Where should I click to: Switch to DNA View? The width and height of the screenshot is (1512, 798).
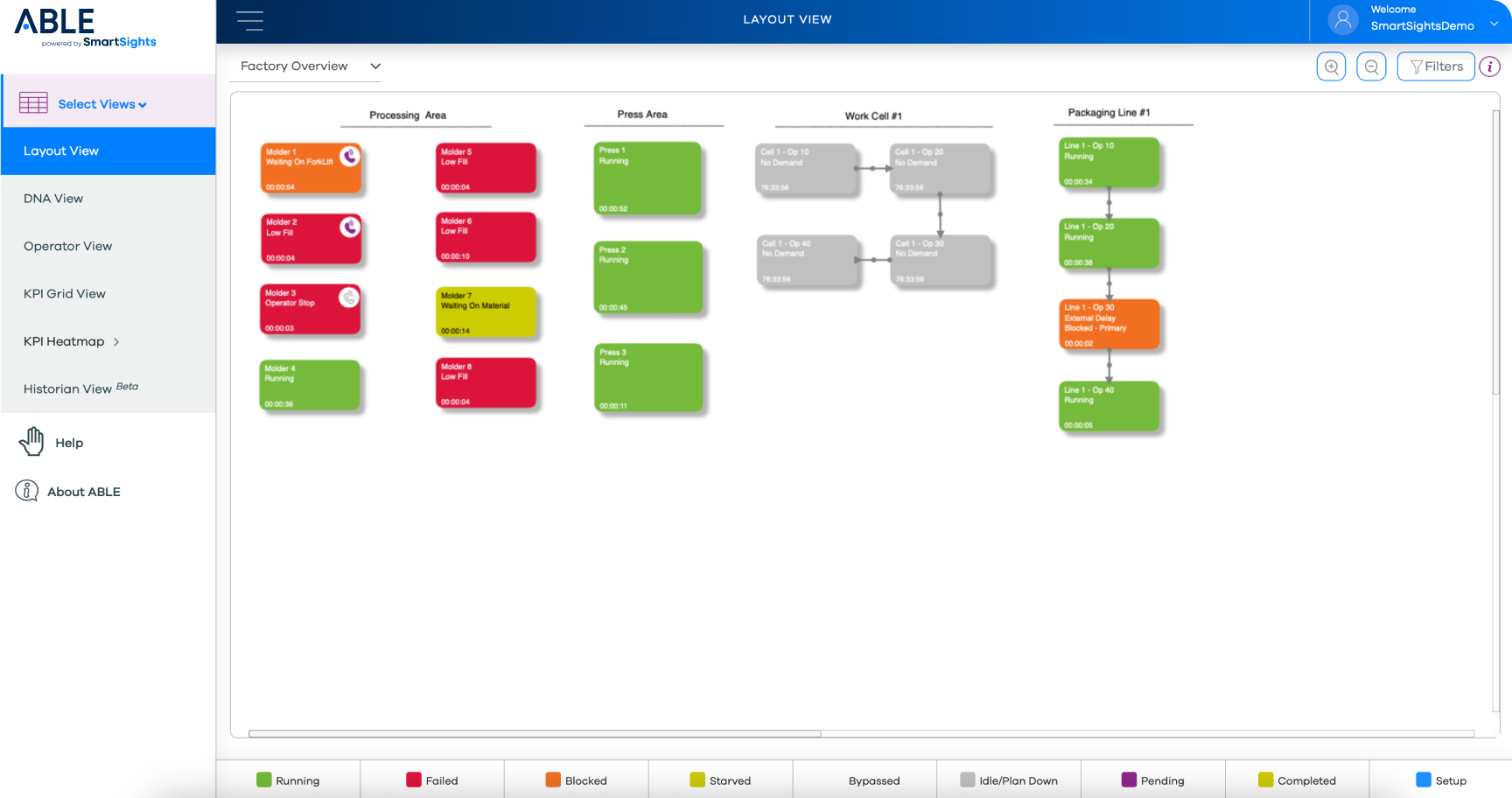coord(53,199)
